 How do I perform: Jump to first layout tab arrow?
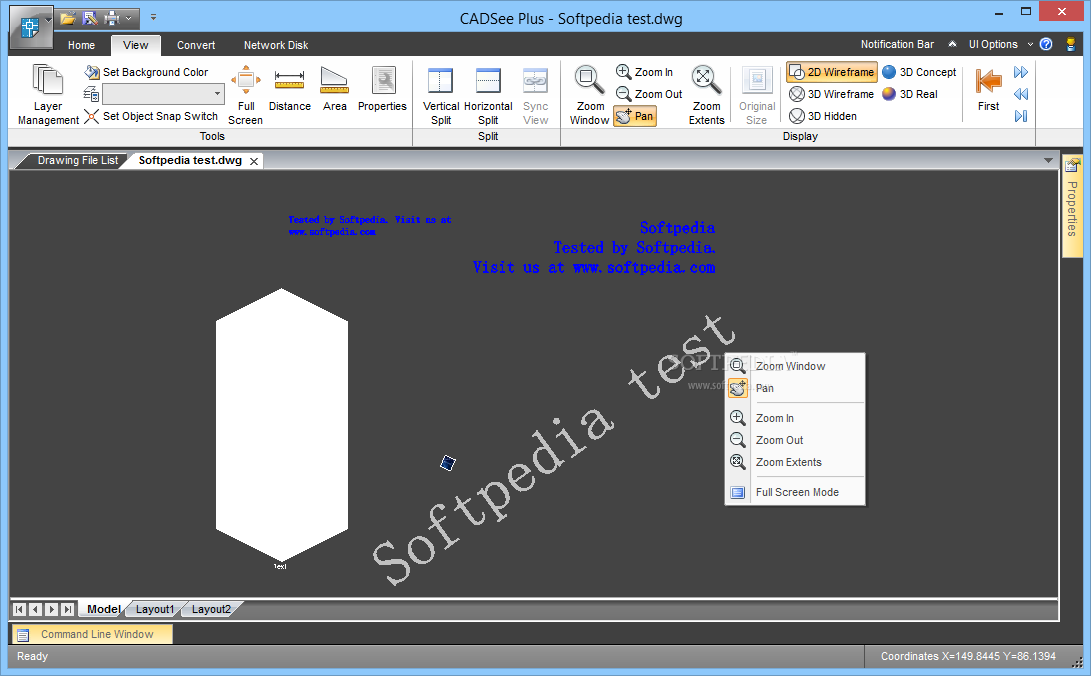[19, 609]
